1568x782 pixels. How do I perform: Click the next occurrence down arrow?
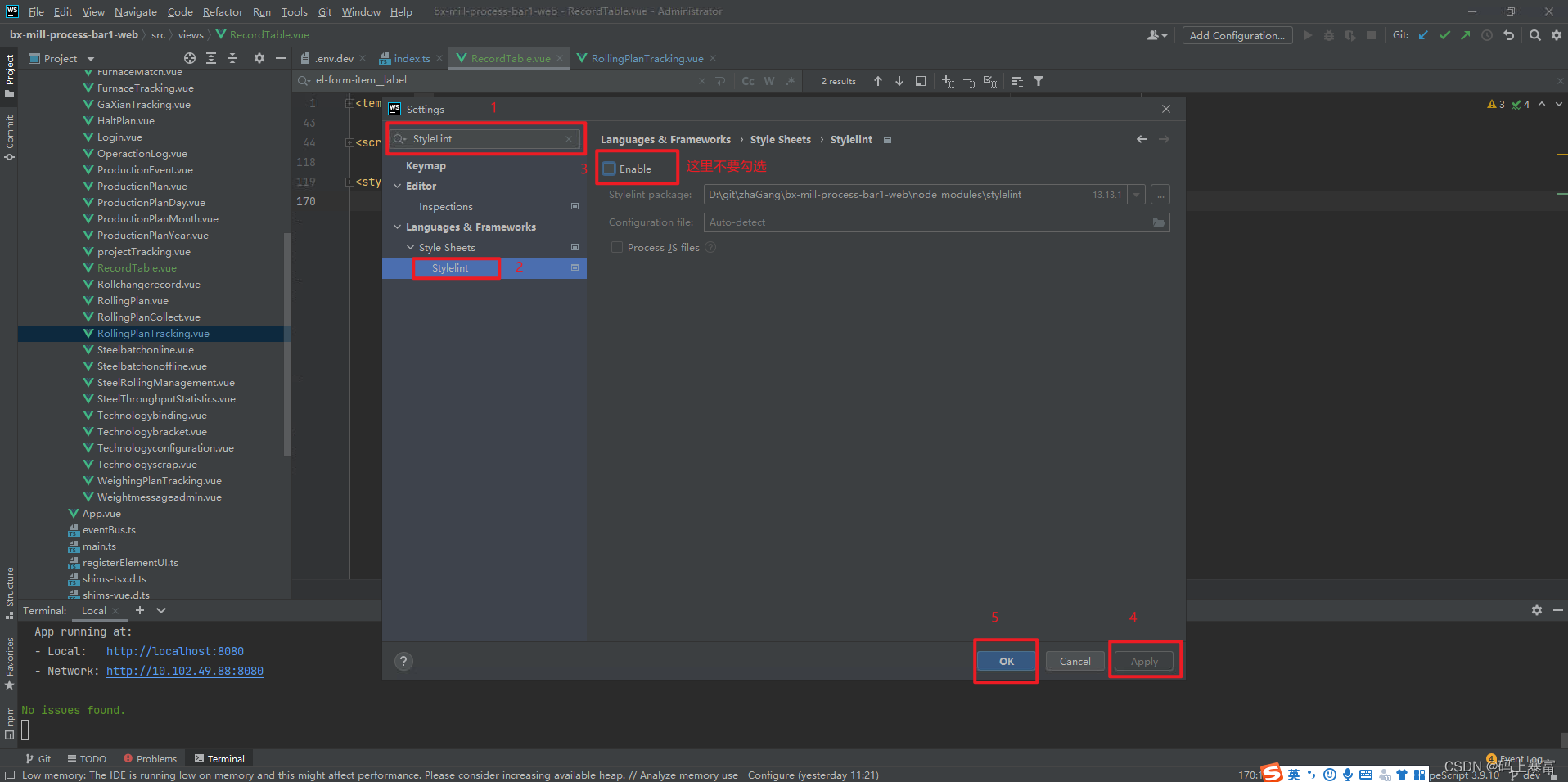[899, 80]
